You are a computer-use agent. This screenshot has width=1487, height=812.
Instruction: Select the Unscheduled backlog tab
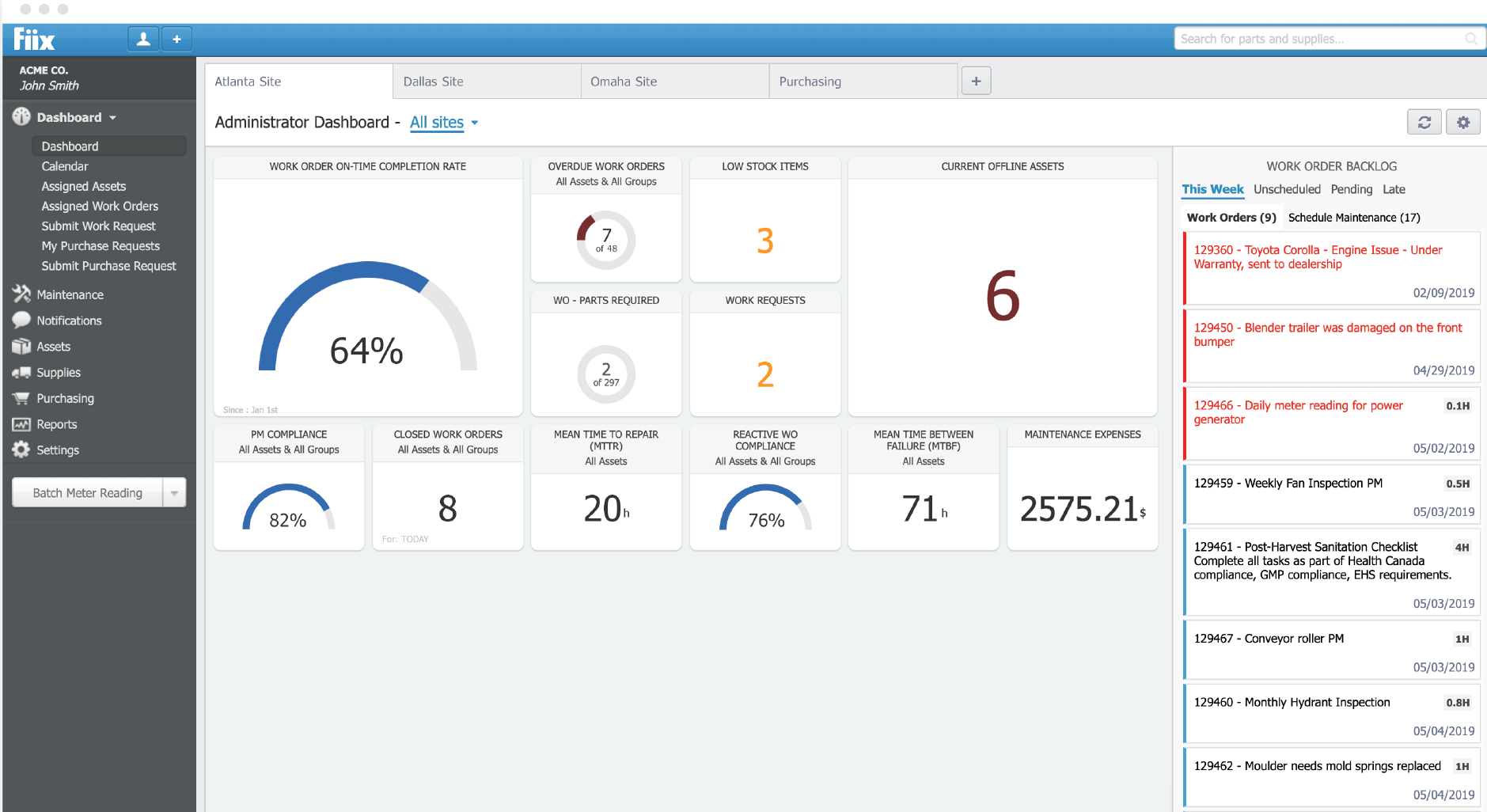tap(1287, 189)
